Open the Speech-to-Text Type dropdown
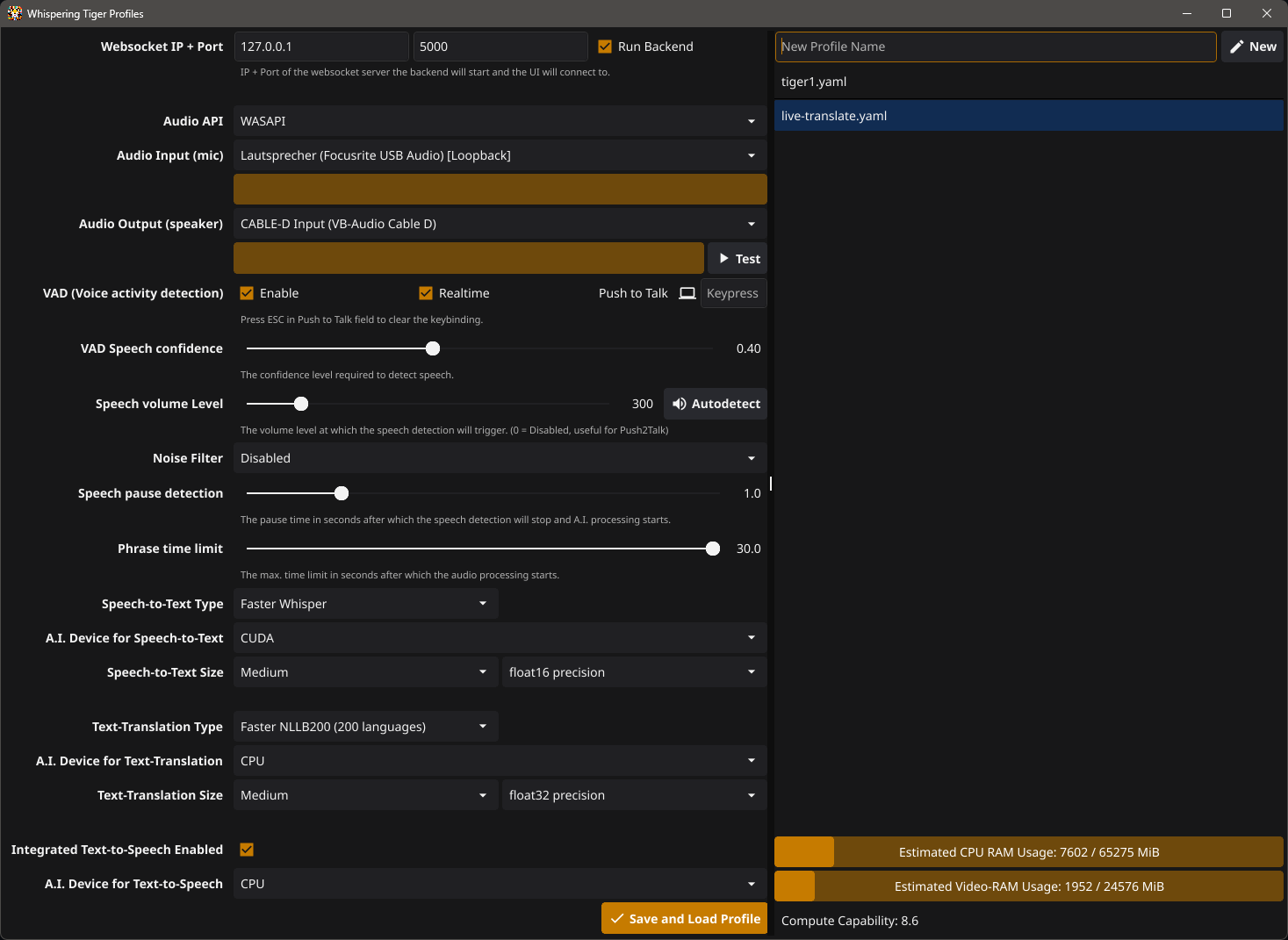Viewport: 1288px width, 940px height. [x=365, y=604]
